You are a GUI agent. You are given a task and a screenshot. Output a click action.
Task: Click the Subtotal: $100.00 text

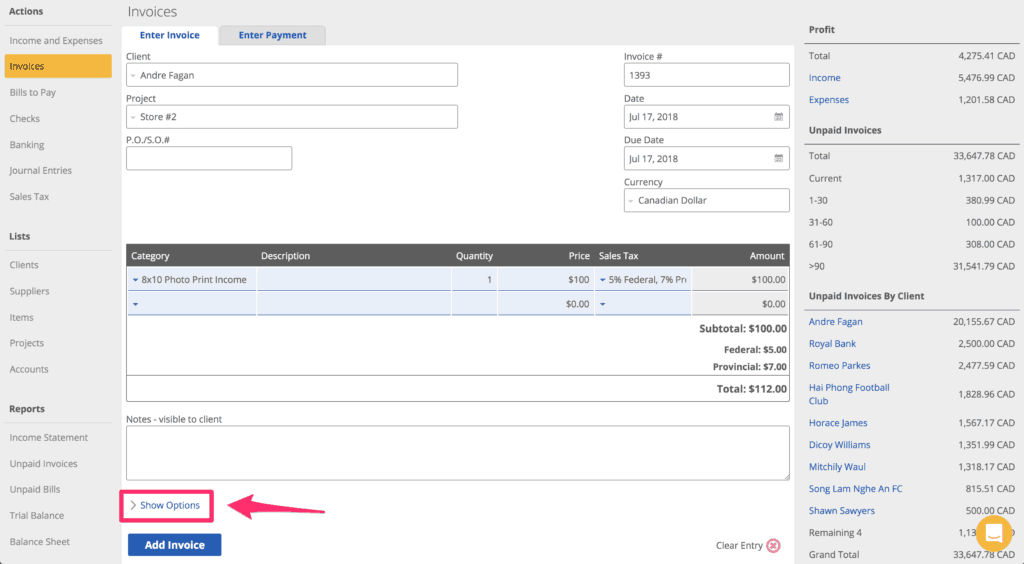pyautogui.click(x=743, y=328)
